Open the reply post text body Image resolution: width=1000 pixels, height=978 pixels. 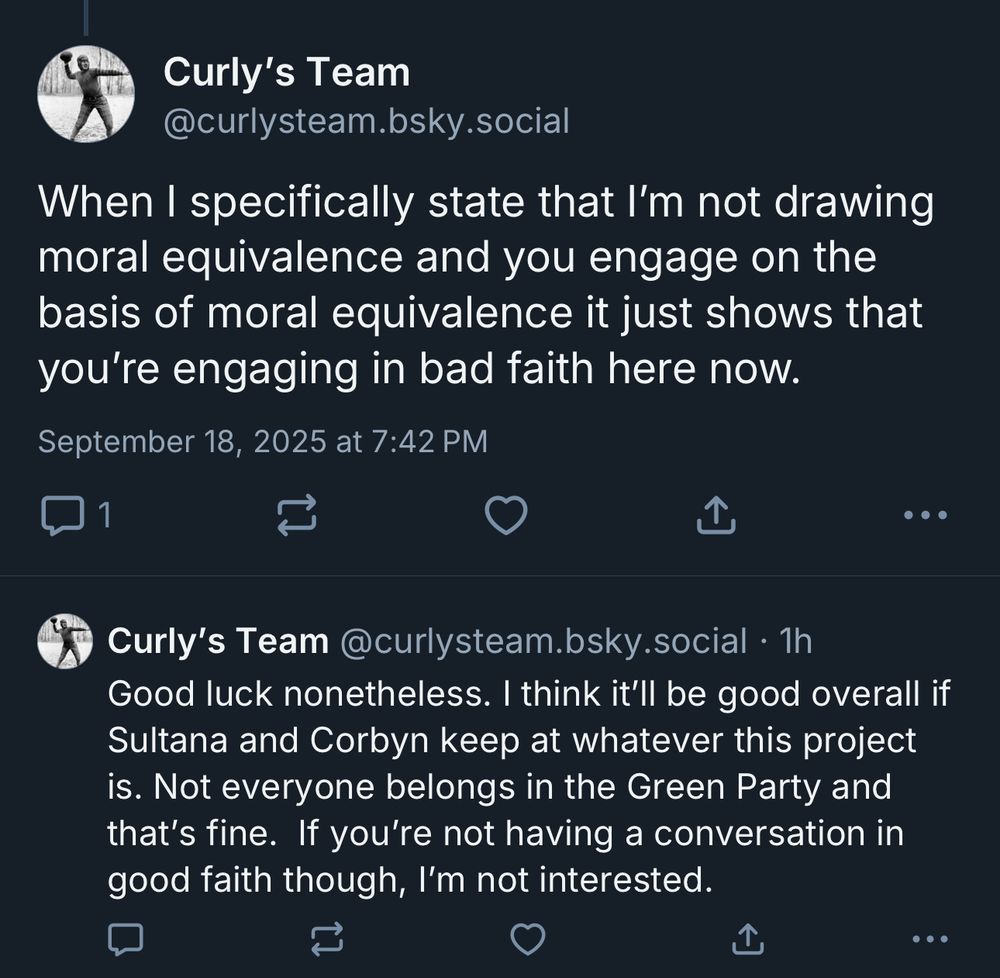tap(520, 786)
